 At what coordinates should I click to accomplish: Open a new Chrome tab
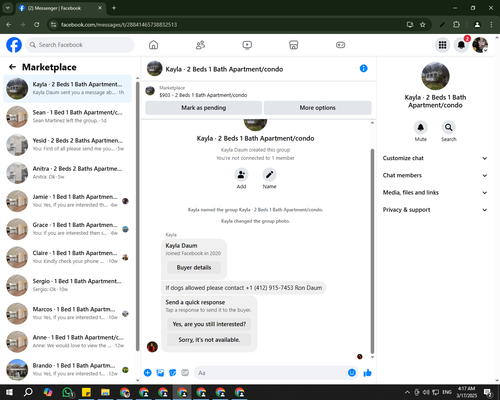[x=114, y=8]
